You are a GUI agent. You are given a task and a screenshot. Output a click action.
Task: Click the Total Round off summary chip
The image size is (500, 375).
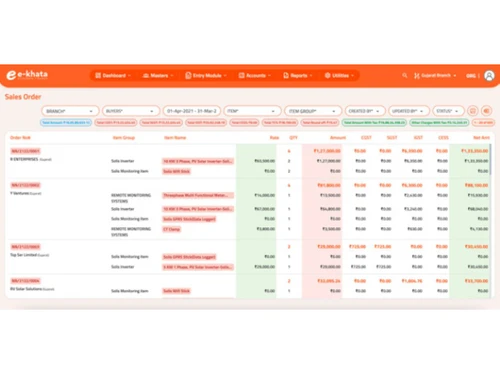pos(320,123)
